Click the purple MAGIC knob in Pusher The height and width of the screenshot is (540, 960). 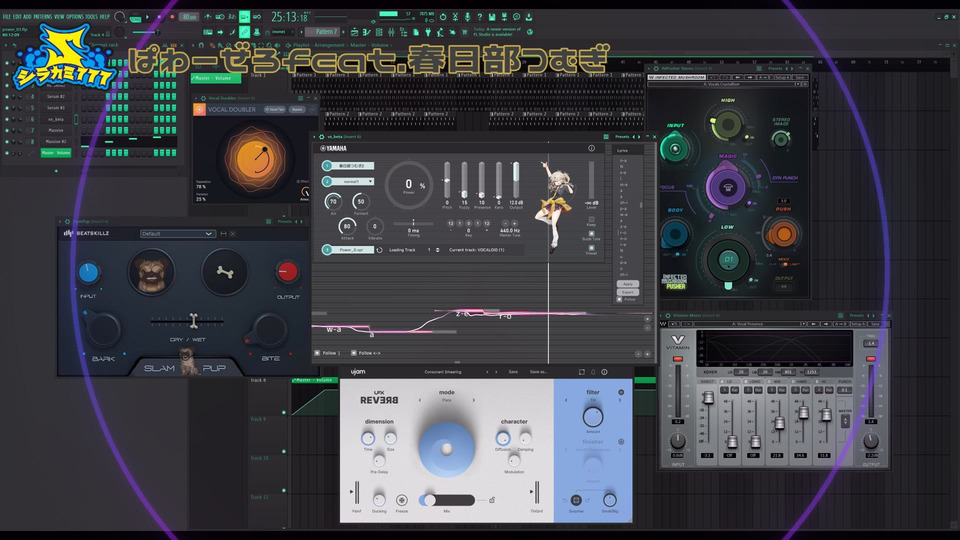[x=727, y=187]
